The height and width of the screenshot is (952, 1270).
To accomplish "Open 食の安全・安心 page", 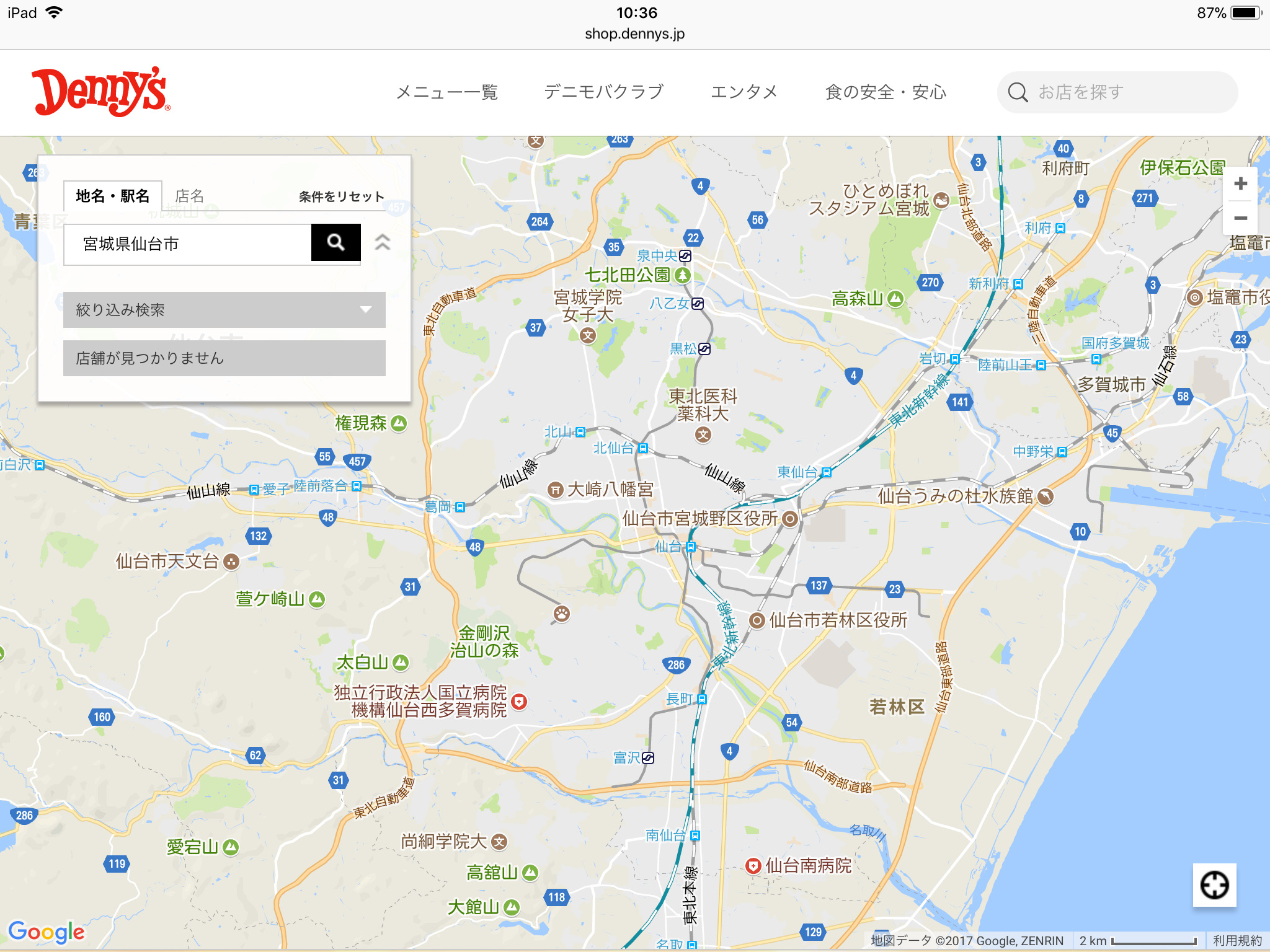I will 886,92.
